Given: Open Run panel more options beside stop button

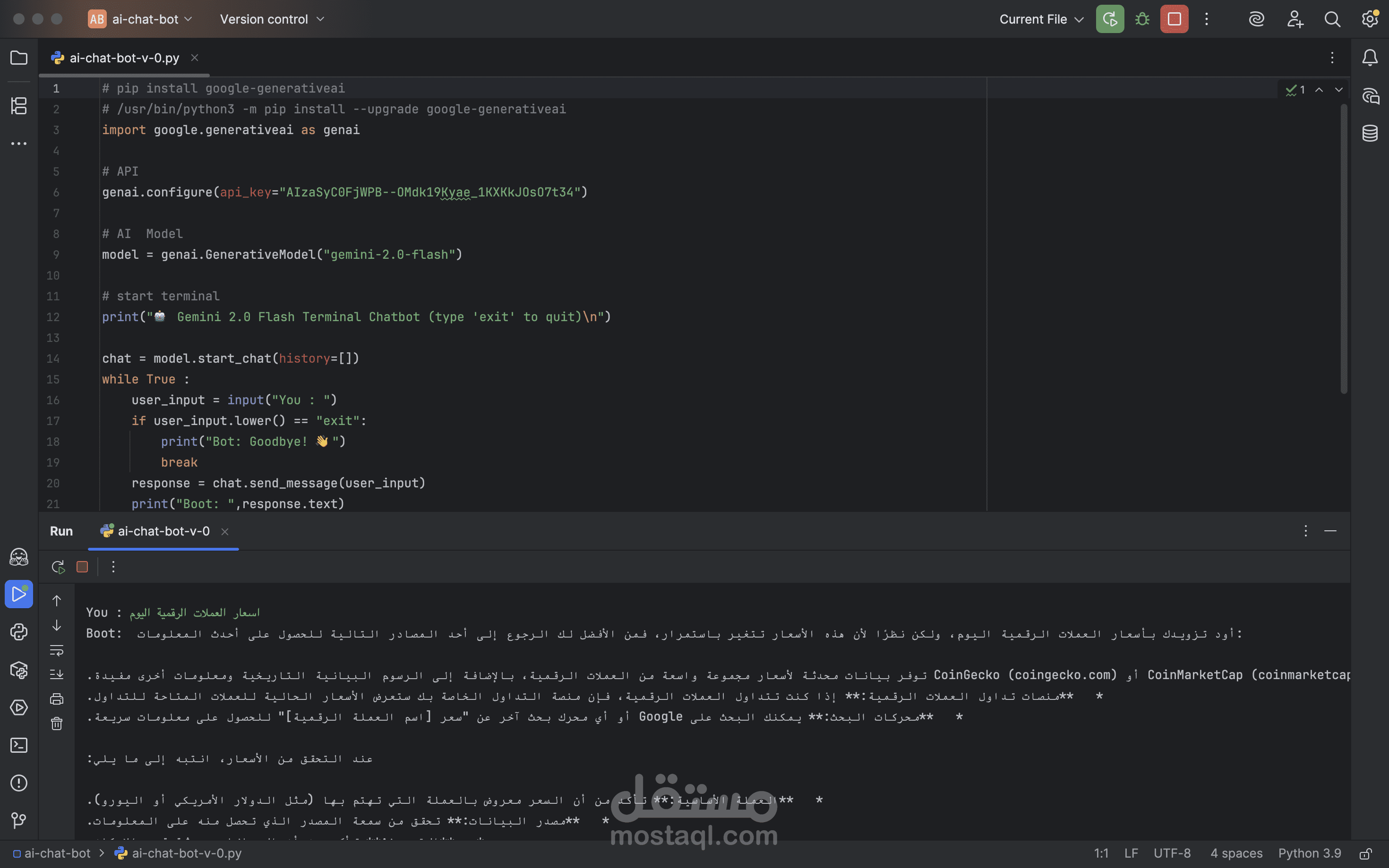Looking at the screenshot, I should tap(113, 567).
